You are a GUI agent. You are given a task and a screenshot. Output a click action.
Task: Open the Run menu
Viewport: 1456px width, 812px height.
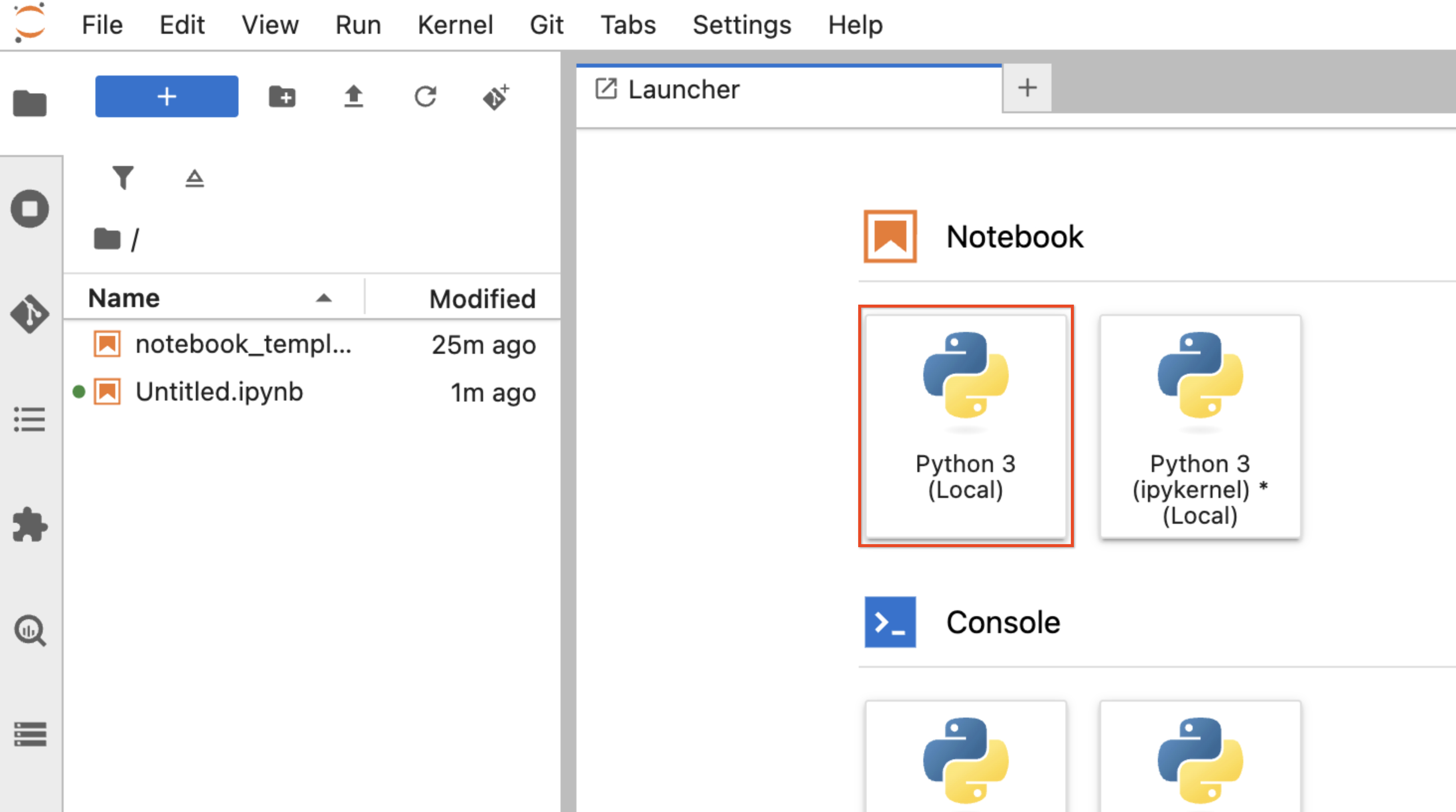[358, 25]
